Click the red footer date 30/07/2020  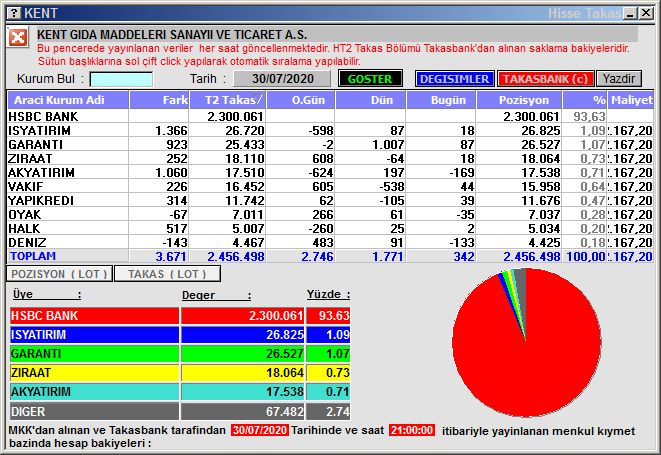point(260,430)
